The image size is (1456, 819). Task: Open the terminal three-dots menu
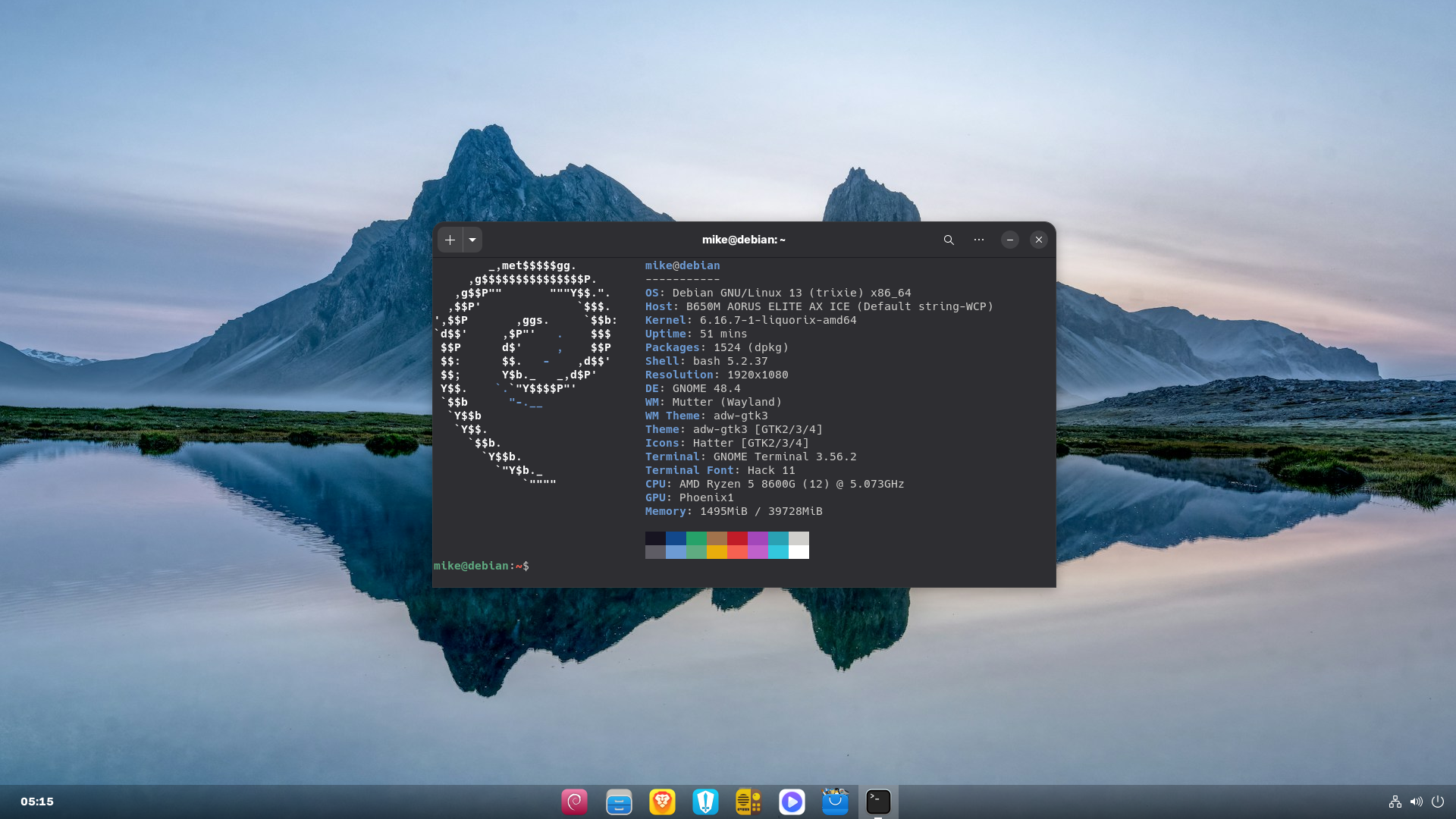tap(979, 240)
